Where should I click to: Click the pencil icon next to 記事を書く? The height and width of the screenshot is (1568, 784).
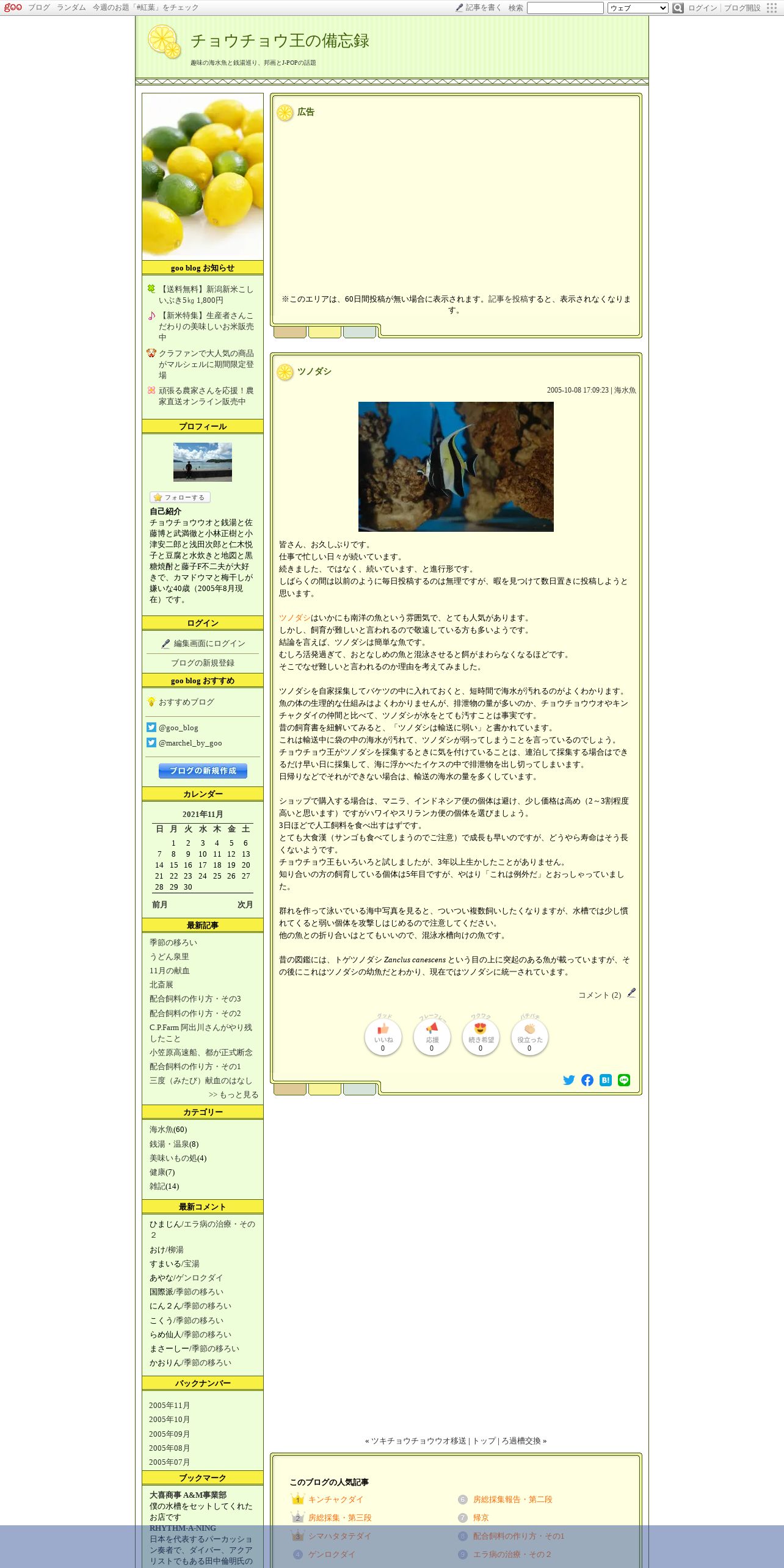pyautogui.click(x=459, y=7)
